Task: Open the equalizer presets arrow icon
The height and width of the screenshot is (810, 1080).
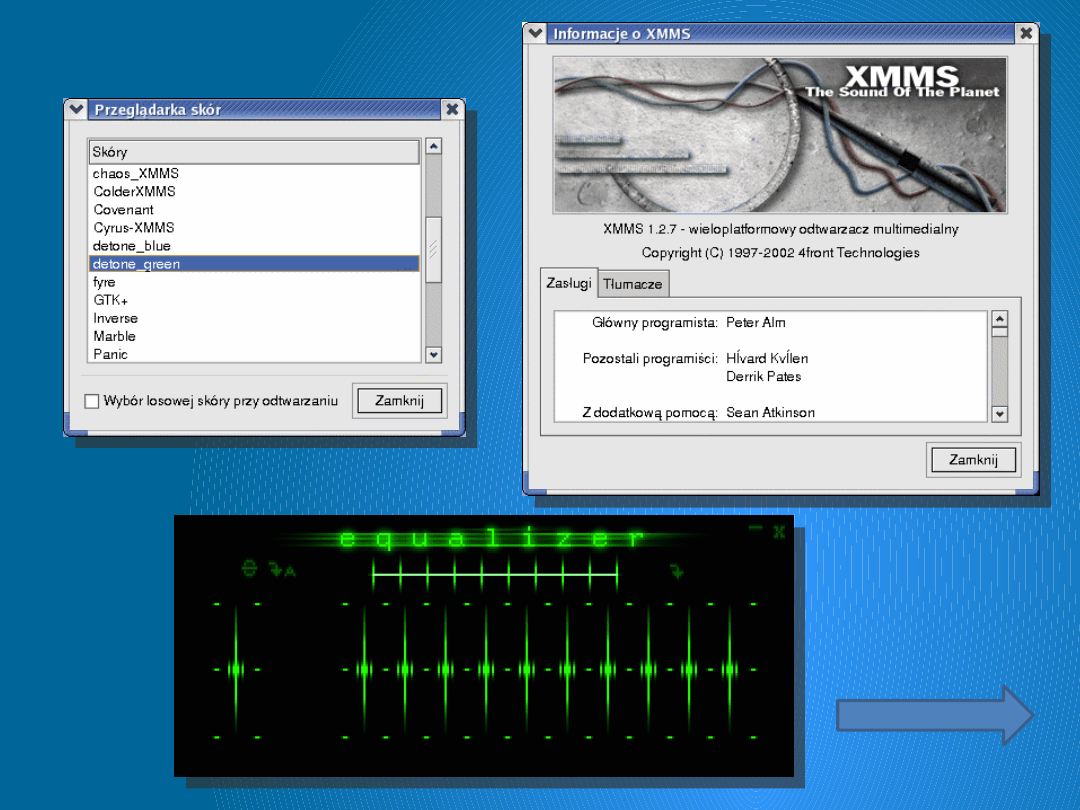Action: tap(677, 571)
